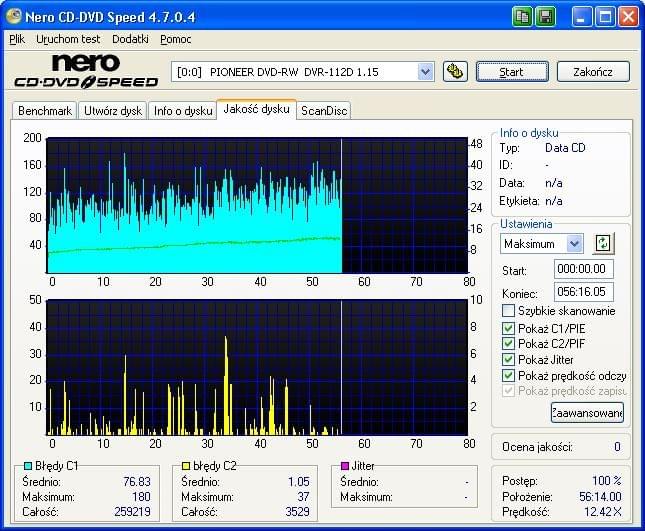
Task: Click the yellow błędy C2 color swatch
Action: [186, 466]
